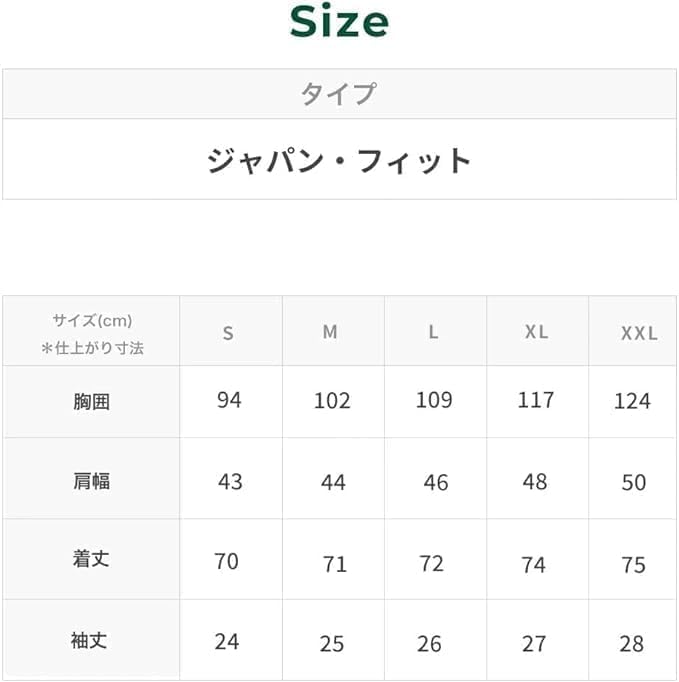This screenshot has height=682, width=679.
Task: Click the 袖丈 row label
Action: (x=91, y=641)
